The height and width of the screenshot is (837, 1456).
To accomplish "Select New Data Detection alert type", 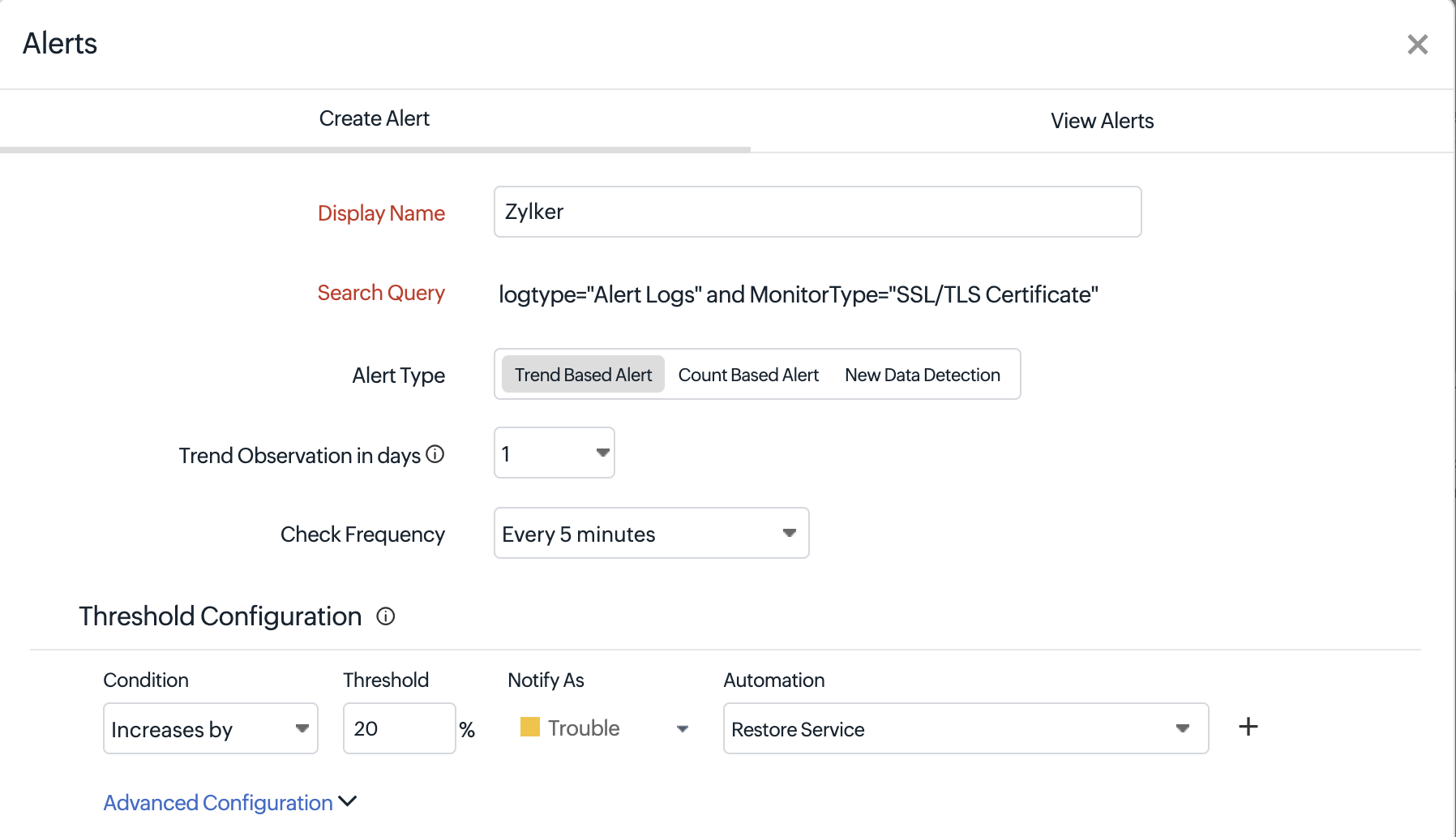I will coord(923,375).
